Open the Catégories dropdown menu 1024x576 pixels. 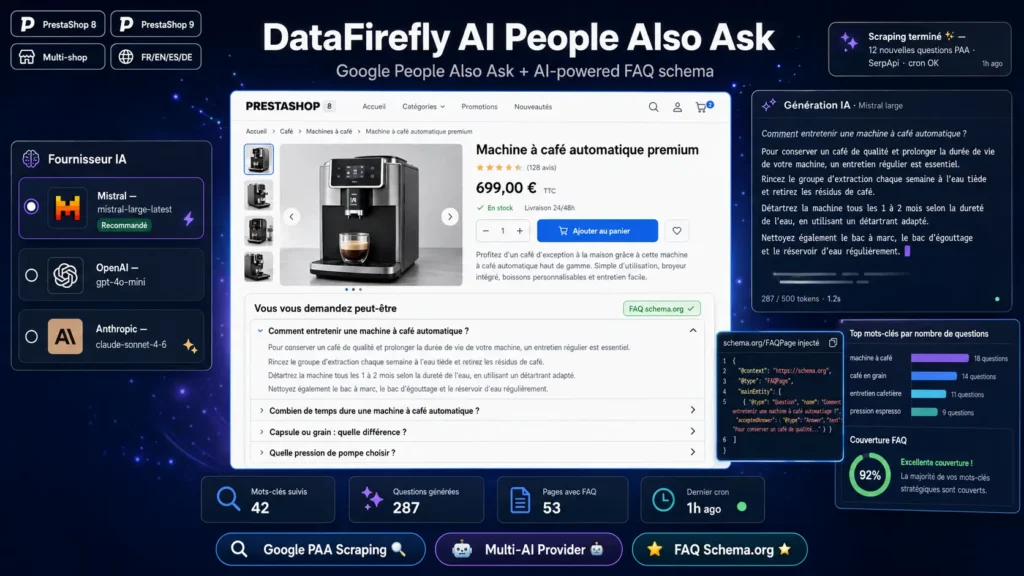tap(423, 106)
